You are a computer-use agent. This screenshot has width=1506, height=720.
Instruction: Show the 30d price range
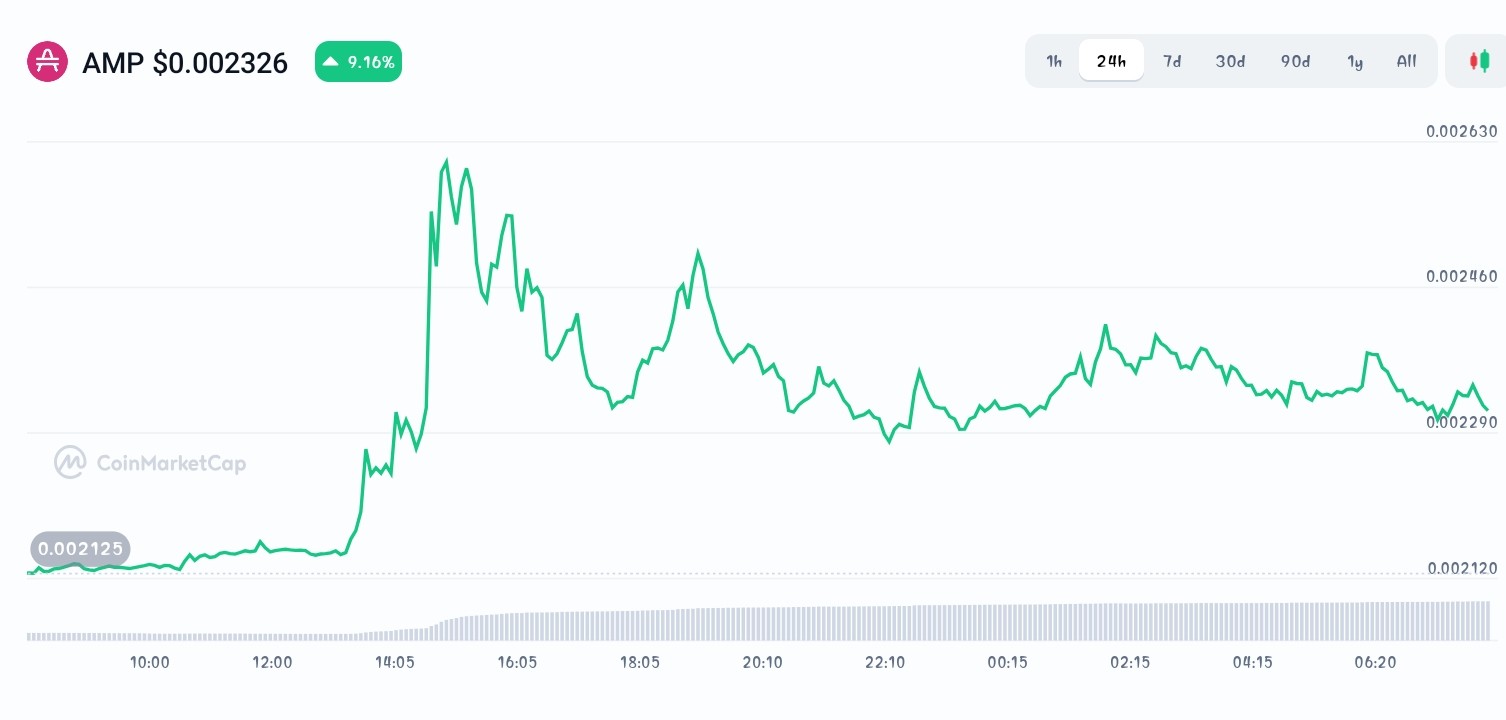click(x=1230, y=61)
